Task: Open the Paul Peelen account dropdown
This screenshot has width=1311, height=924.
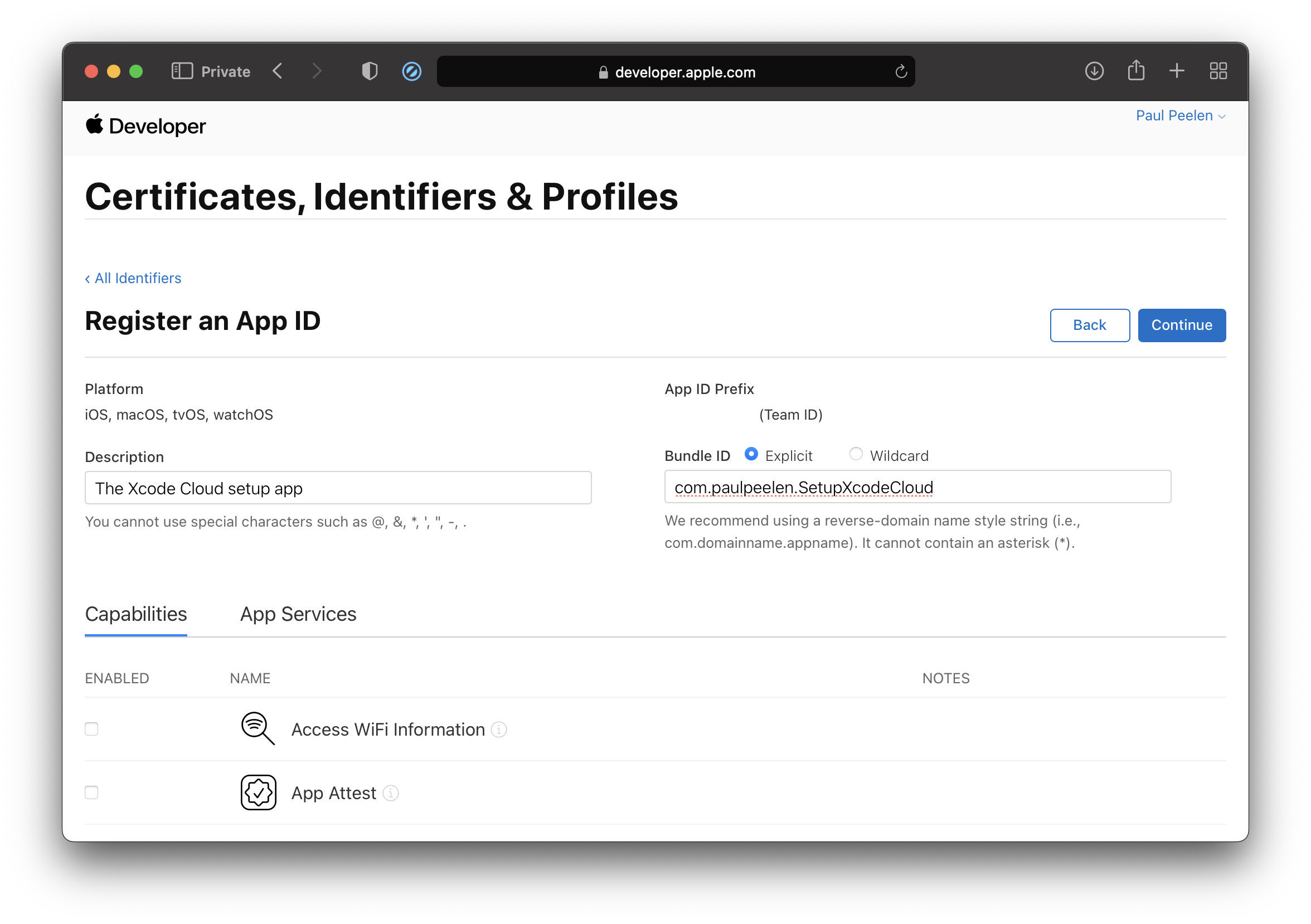Action: tap(1180, 116)
